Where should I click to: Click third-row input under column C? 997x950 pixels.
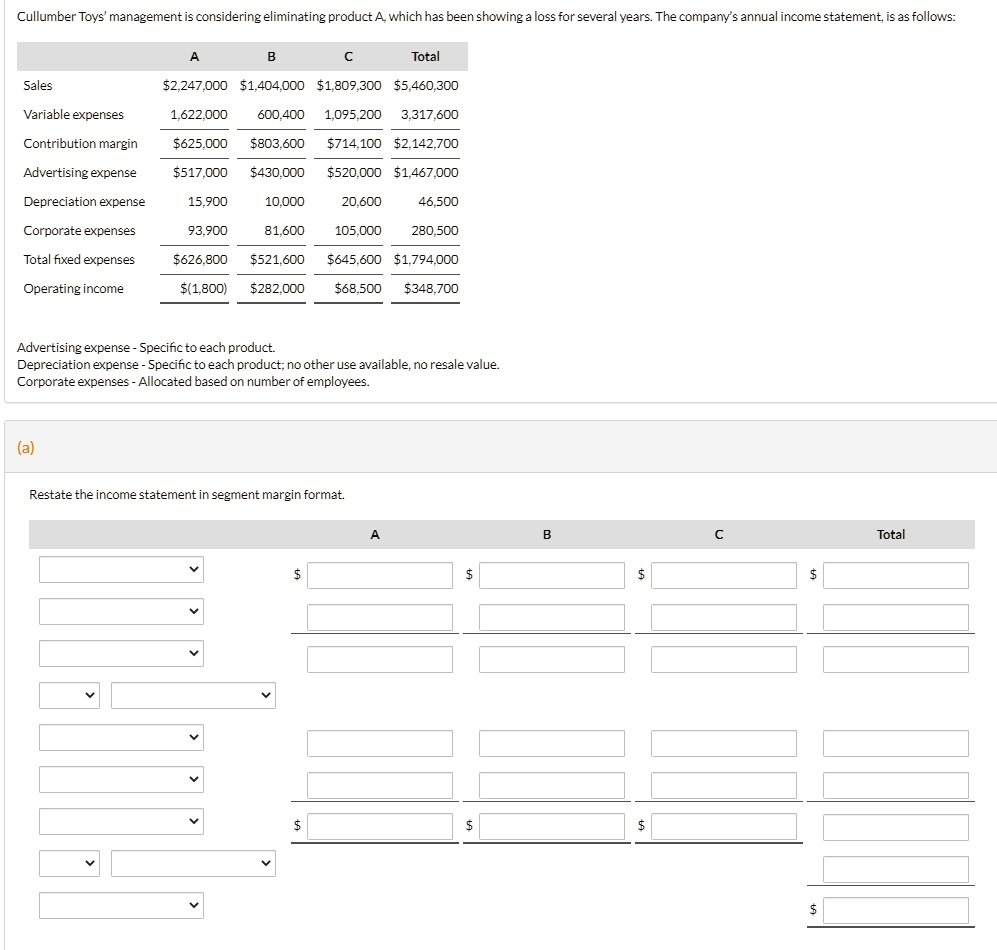(x=724, y=659)
